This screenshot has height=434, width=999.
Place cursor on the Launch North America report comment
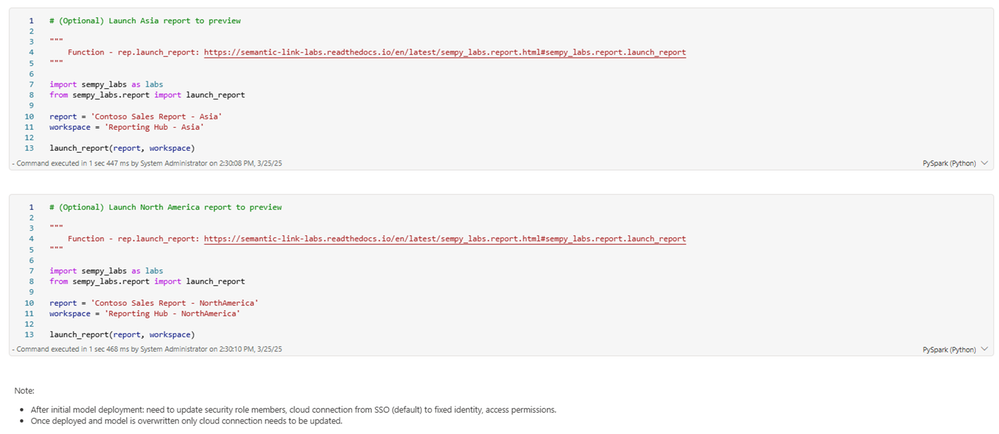pyautogui.click(x=166, y=208)
